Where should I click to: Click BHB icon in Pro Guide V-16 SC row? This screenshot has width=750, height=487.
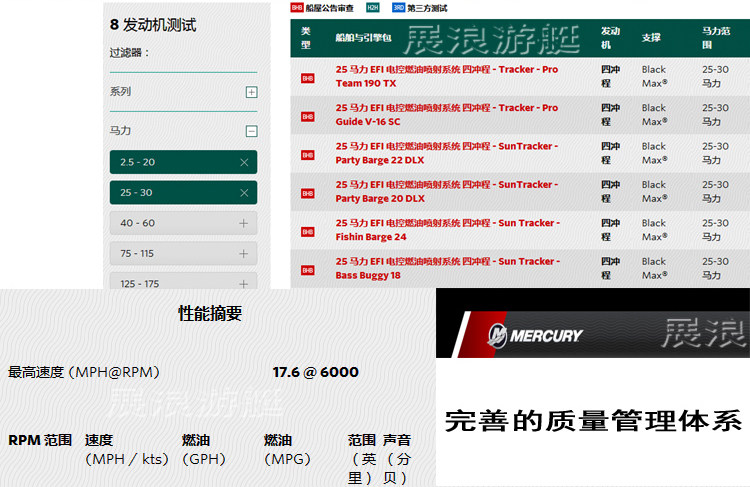click(308, 117)
